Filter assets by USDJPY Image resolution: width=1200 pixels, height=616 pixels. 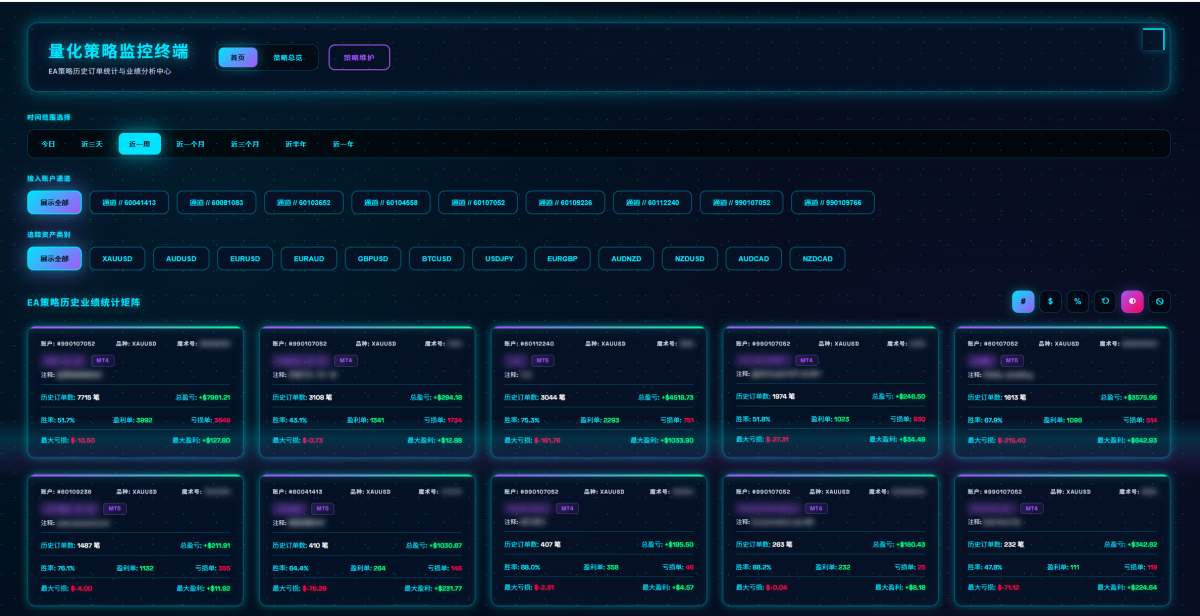click(x=499, y=258)
